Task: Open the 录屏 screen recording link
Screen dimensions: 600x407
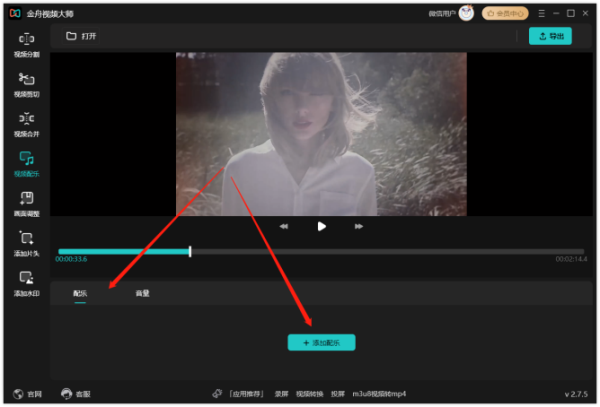Action: point(281,394)
